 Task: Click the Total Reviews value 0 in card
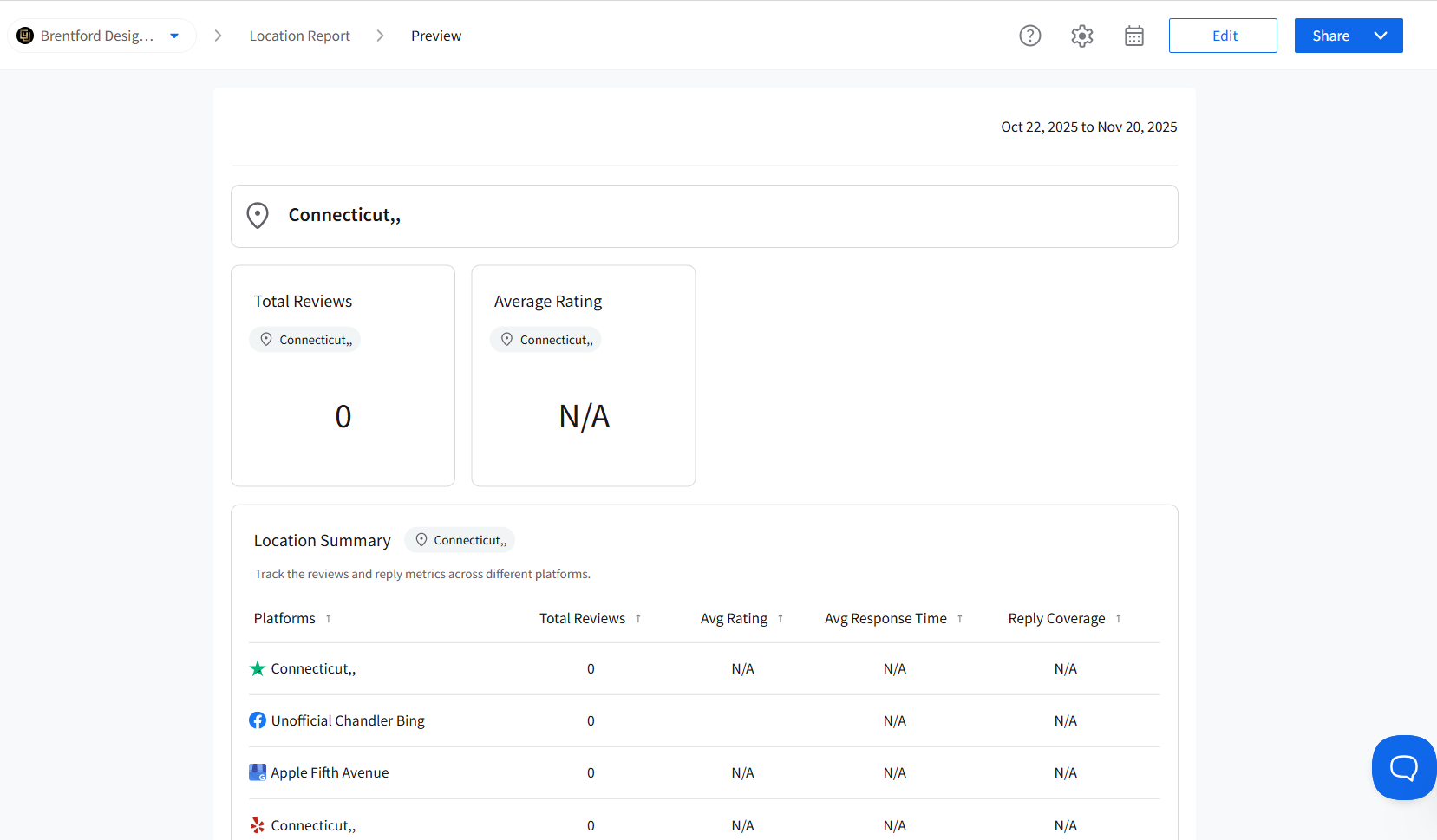point(343,417)
